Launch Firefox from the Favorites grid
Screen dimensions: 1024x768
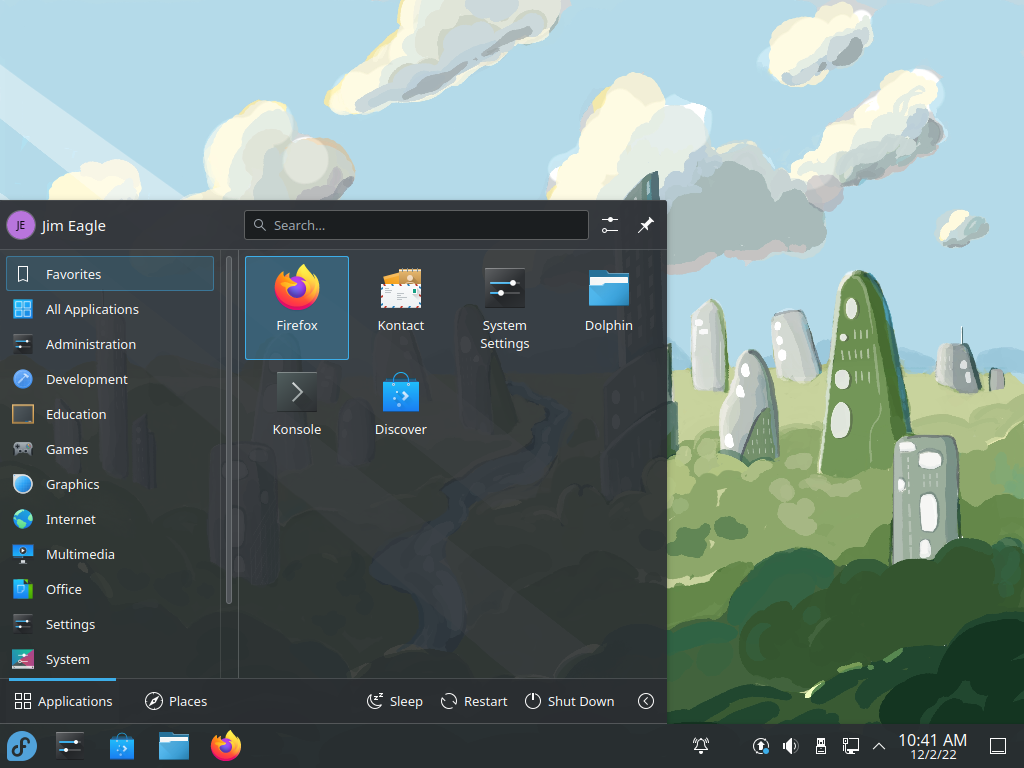point(296,308)
